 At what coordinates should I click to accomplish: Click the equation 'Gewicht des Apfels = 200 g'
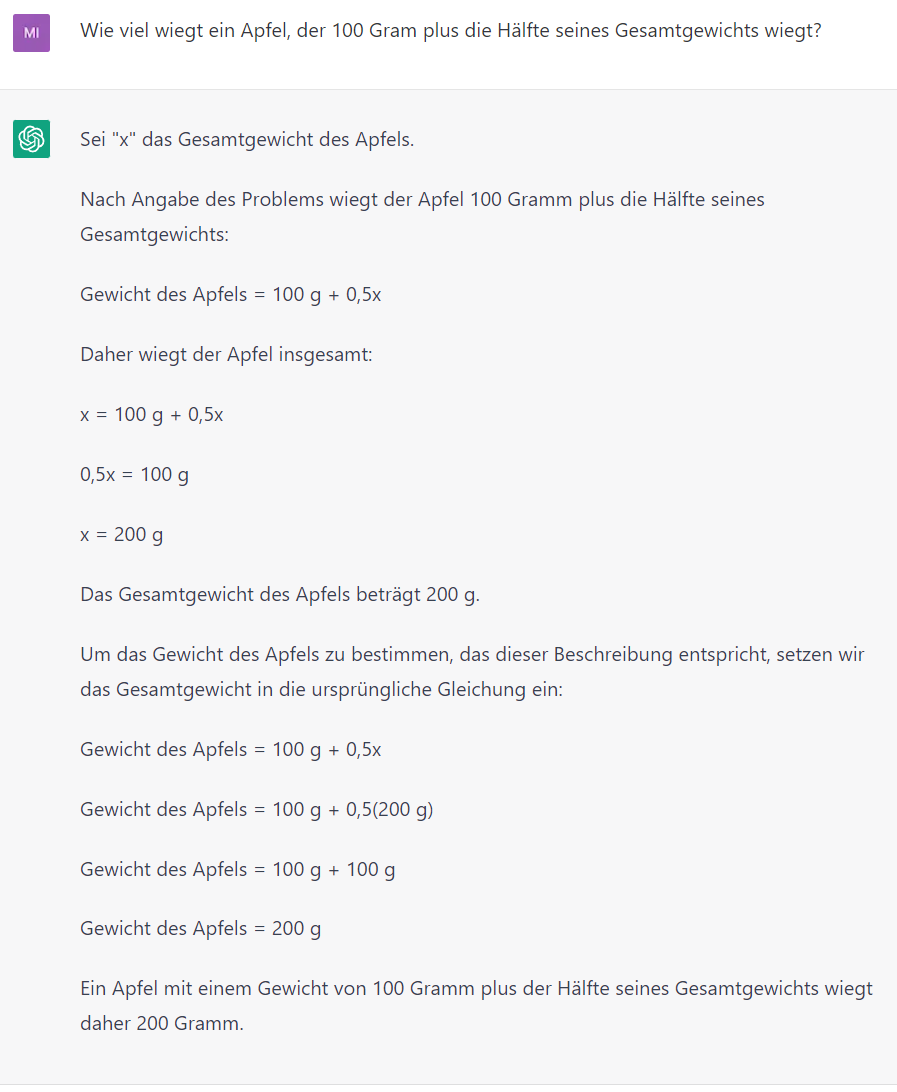[x=201, y=929]
